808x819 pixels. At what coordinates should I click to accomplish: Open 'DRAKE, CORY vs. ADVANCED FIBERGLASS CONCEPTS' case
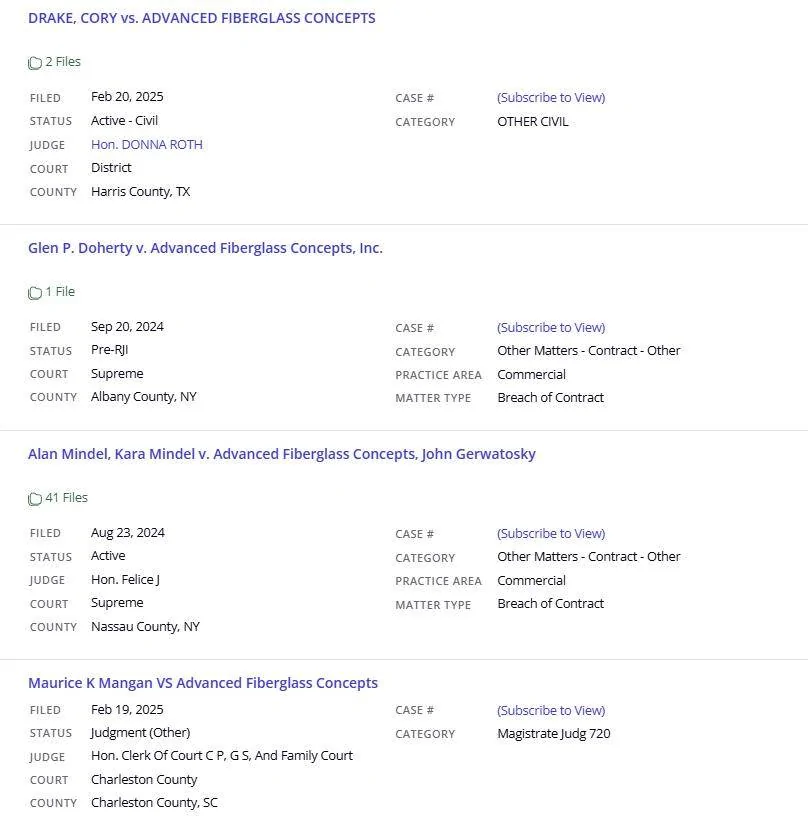(x=202, y=18)
